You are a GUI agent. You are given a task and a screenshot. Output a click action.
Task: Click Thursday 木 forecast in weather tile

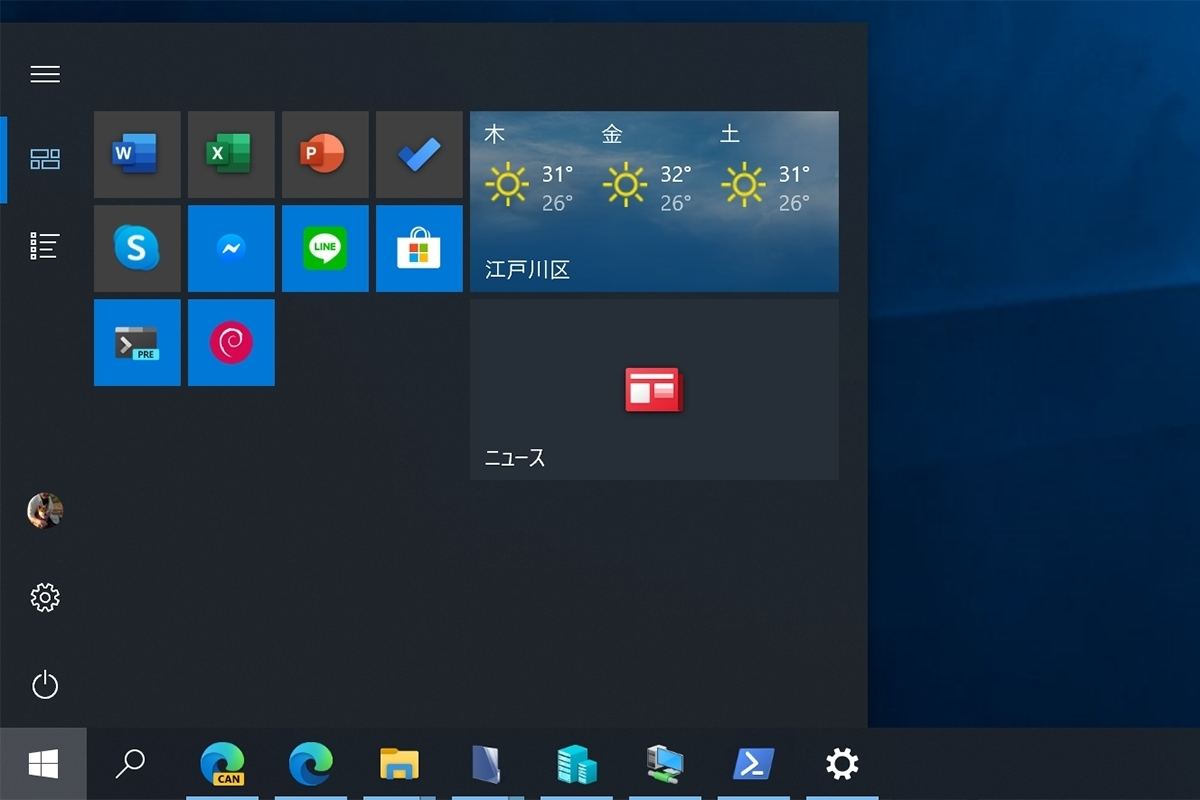(x=530, y=168)
